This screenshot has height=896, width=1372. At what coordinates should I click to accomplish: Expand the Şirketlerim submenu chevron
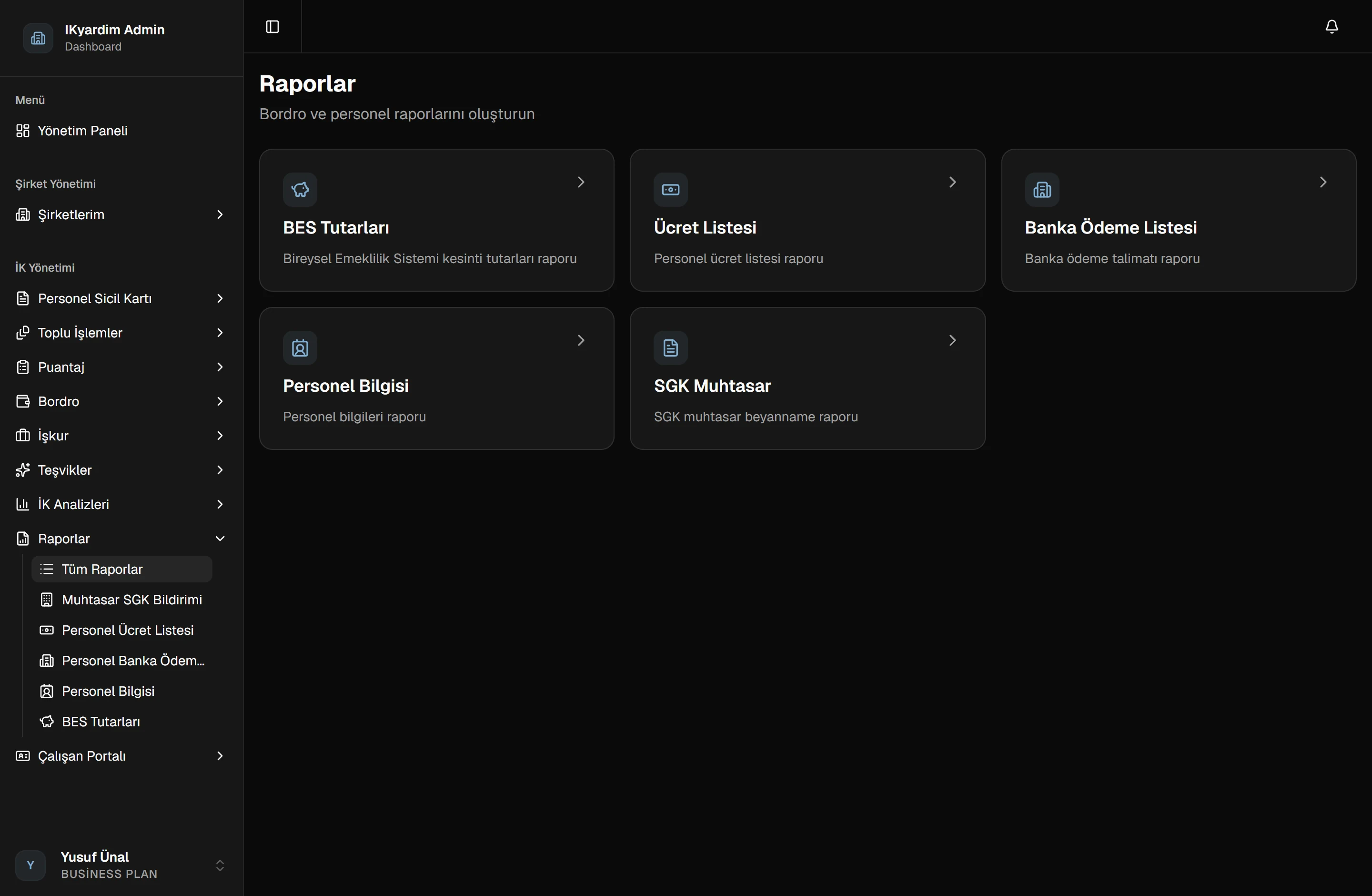[220, 214]
